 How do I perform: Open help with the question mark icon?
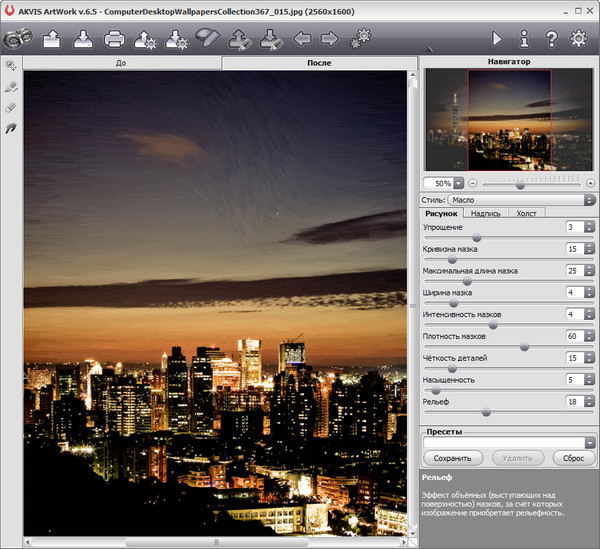pos(551,39)
